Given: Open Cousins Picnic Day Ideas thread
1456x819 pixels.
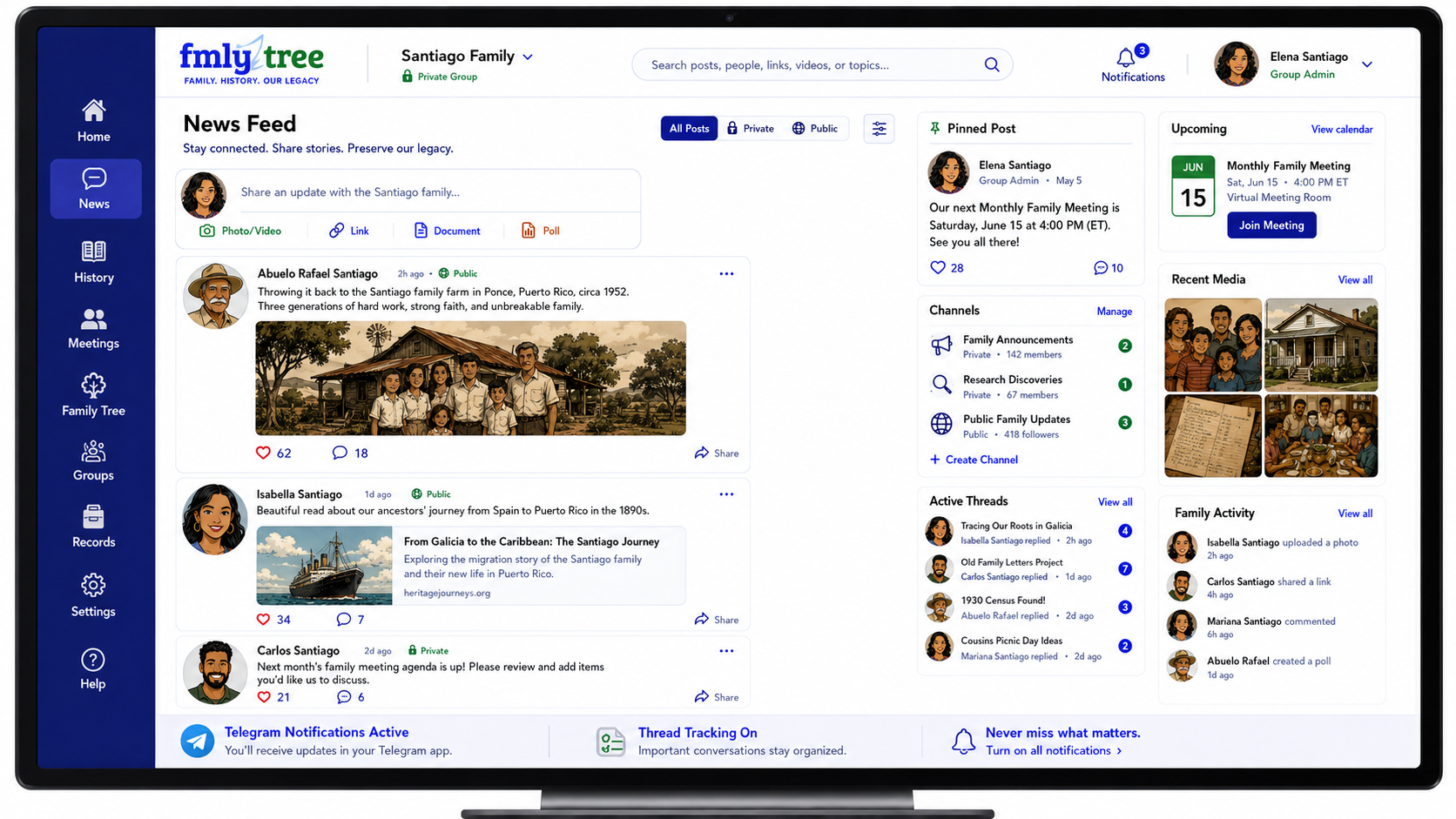Looking at the screenshot, I should (x=1030, y=648).
